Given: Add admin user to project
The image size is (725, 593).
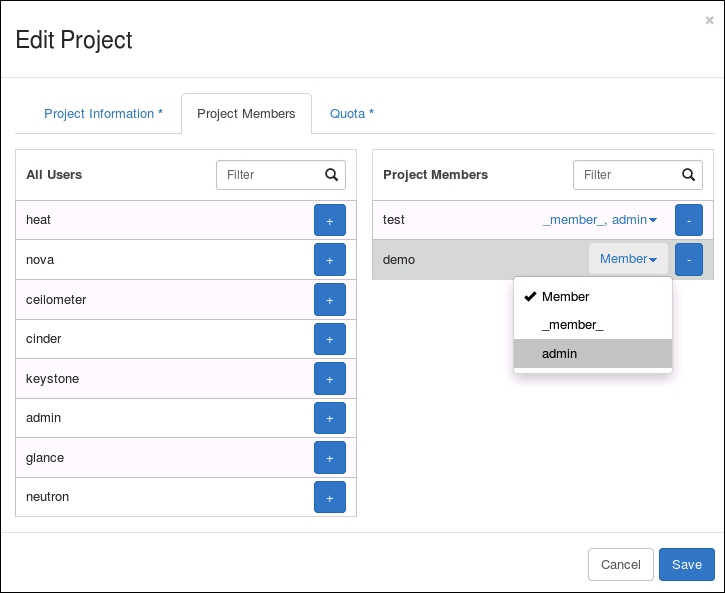Looking at the screenshot, I should [x=329, y=418].
